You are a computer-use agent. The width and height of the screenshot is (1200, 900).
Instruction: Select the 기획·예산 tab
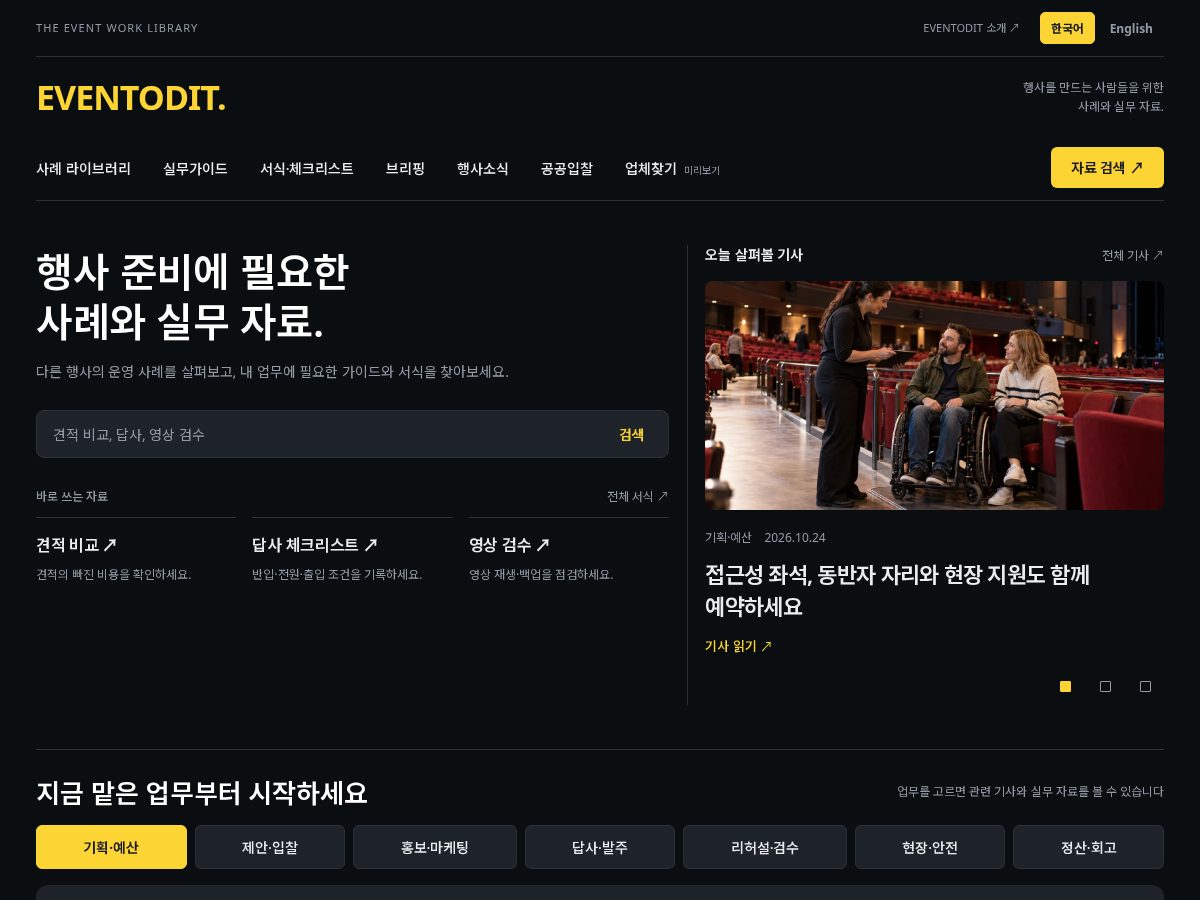[x=111, y=847]
